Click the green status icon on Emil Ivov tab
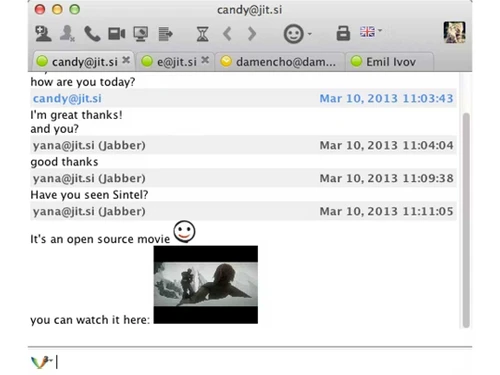Screen dimensions: 500x375 pos(356,61)
